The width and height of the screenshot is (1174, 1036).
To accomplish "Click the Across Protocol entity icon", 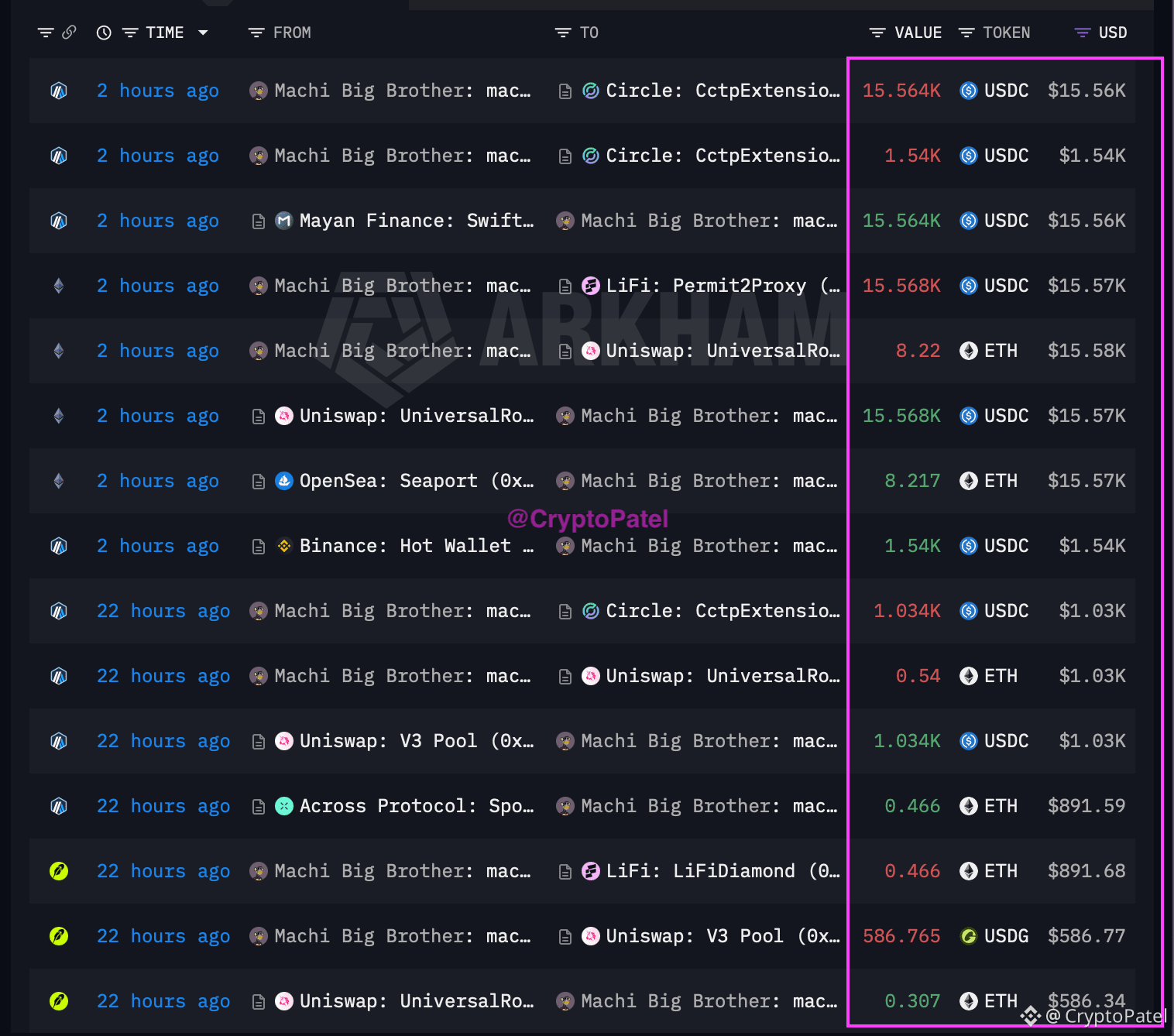I will 284,806.
